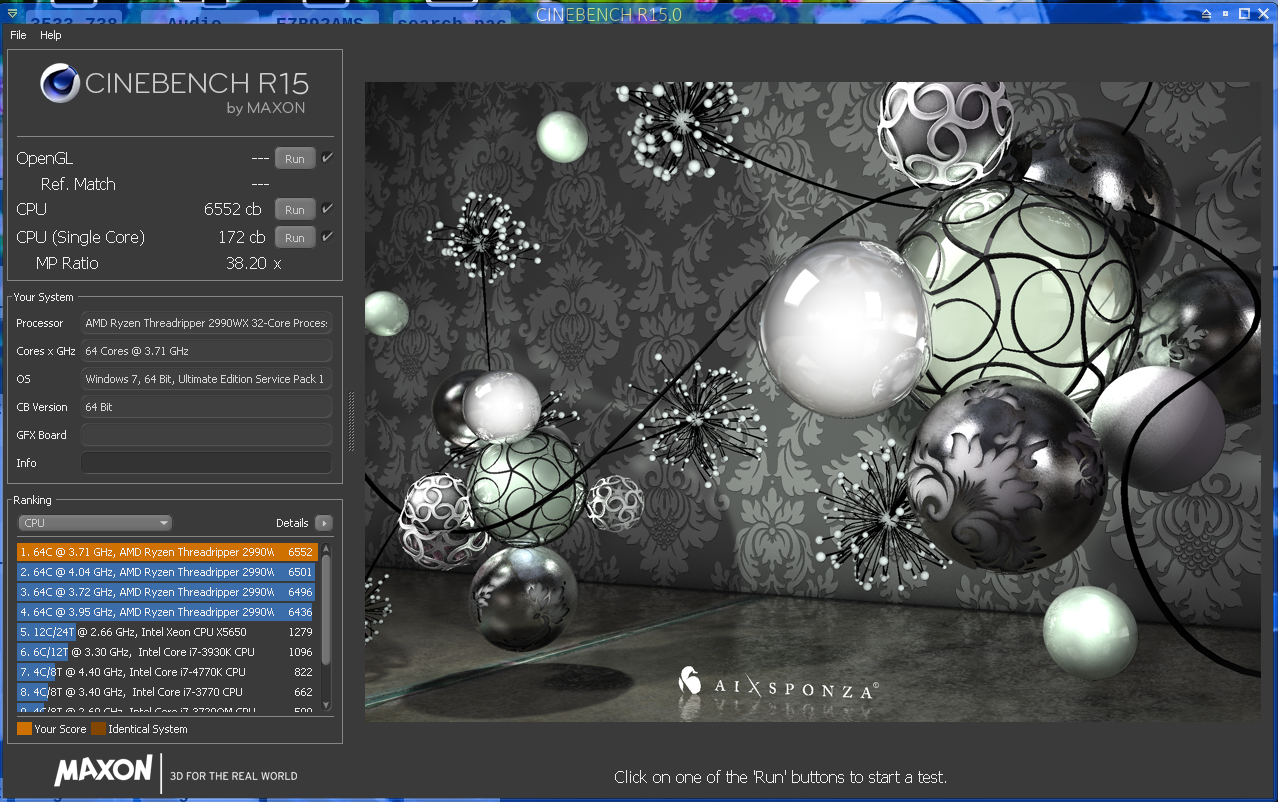Image resolution: width=1278 pixels, height=802 pixels.
Task: Select the Intel Core i7-3930K ranking row
Action: click(x=167, y=652)
